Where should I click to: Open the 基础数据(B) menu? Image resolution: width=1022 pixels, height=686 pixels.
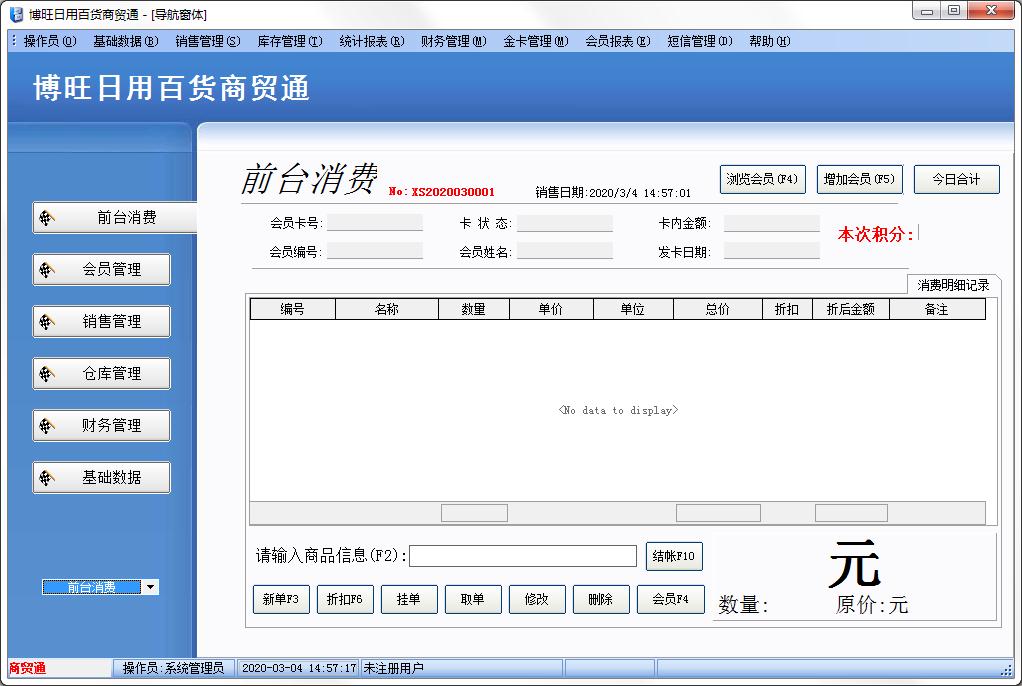[x=126, y=41]
